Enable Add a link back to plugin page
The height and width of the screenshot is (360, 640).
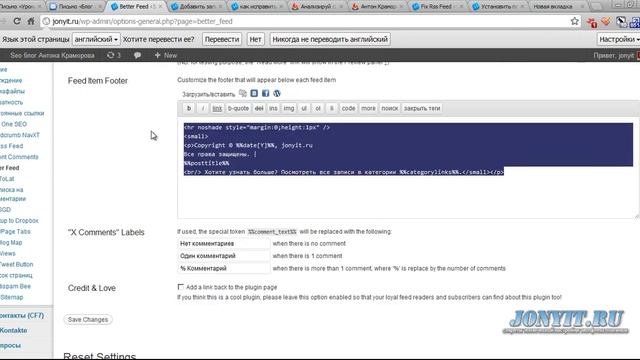(180, 287)
